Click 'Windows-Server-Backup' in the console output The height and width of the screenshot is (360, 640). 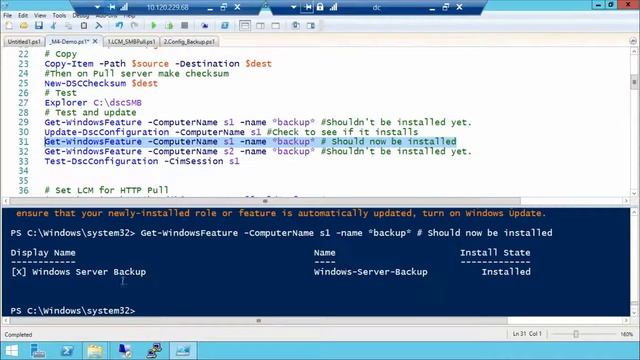tap(371, 272)
